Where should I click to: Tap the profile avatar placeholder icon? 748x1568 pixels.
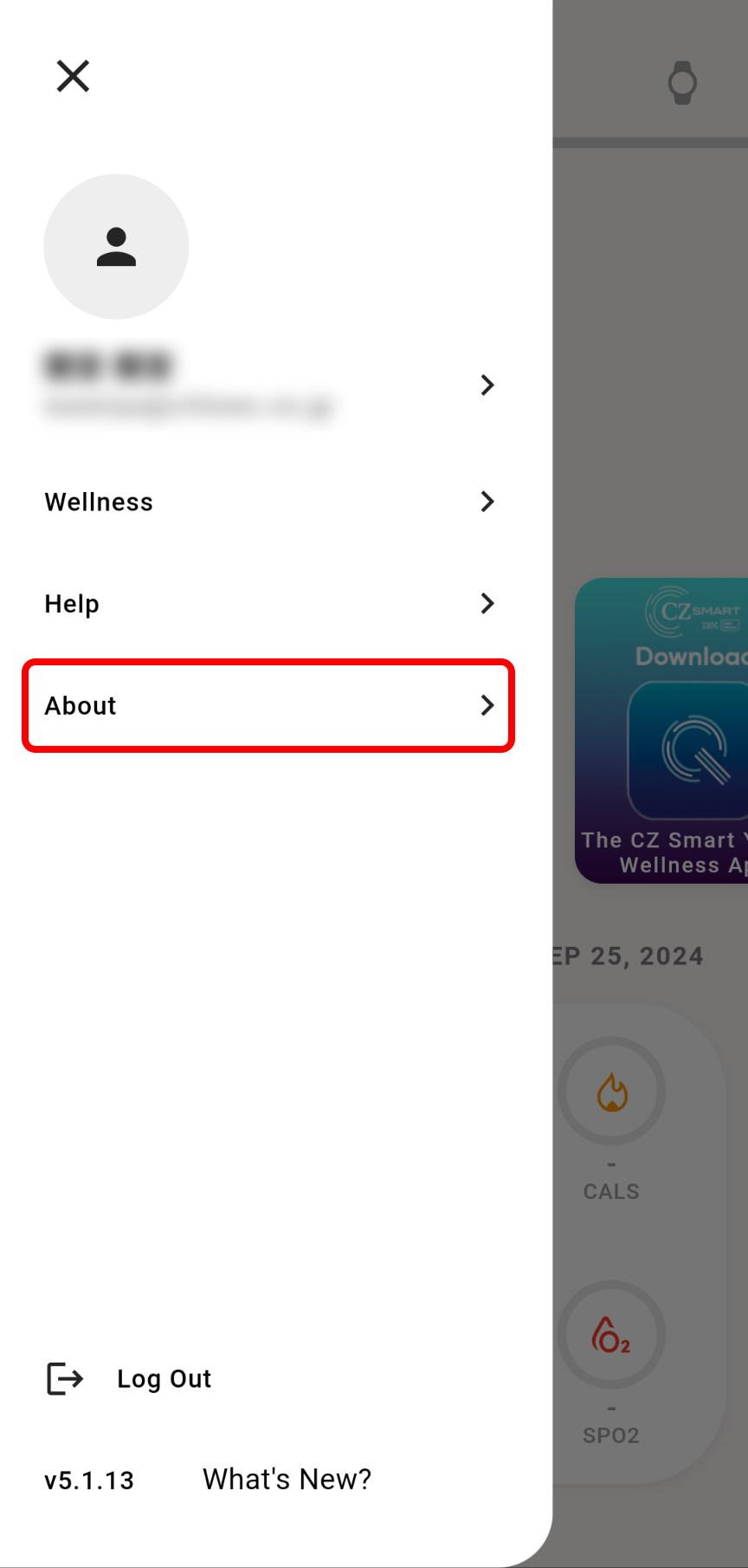(x=116, y=247)
